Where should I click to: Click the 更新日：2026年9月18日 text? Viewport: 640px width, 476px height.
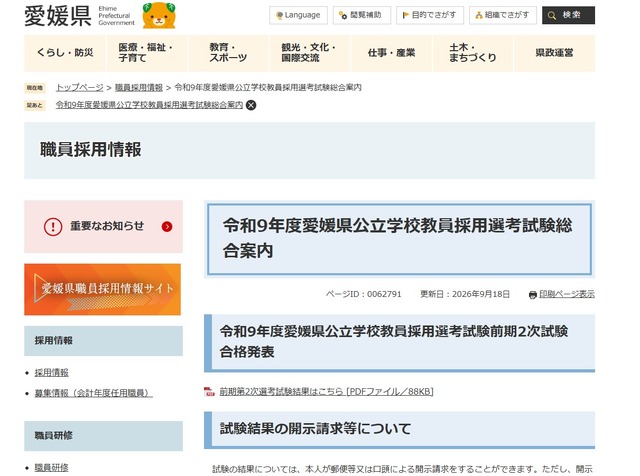(x=465, y=294)
